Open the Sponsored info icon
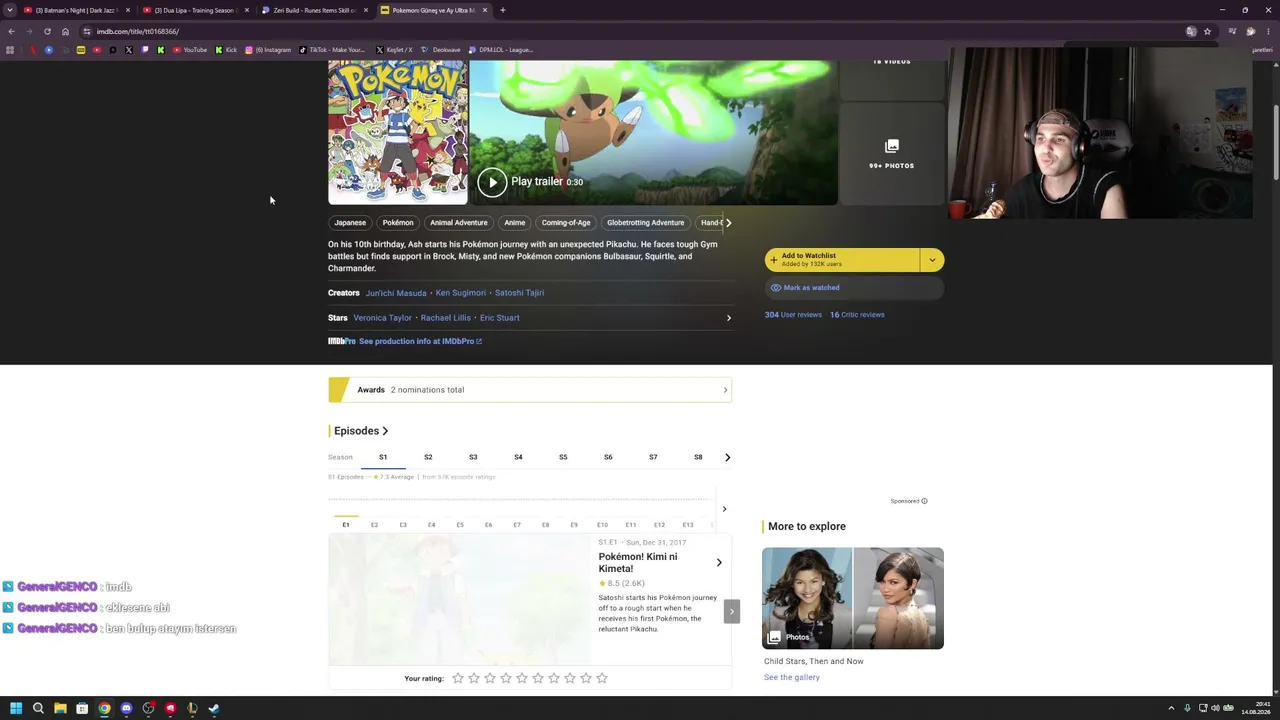The image size is (1280, 720). click(924, 501)
